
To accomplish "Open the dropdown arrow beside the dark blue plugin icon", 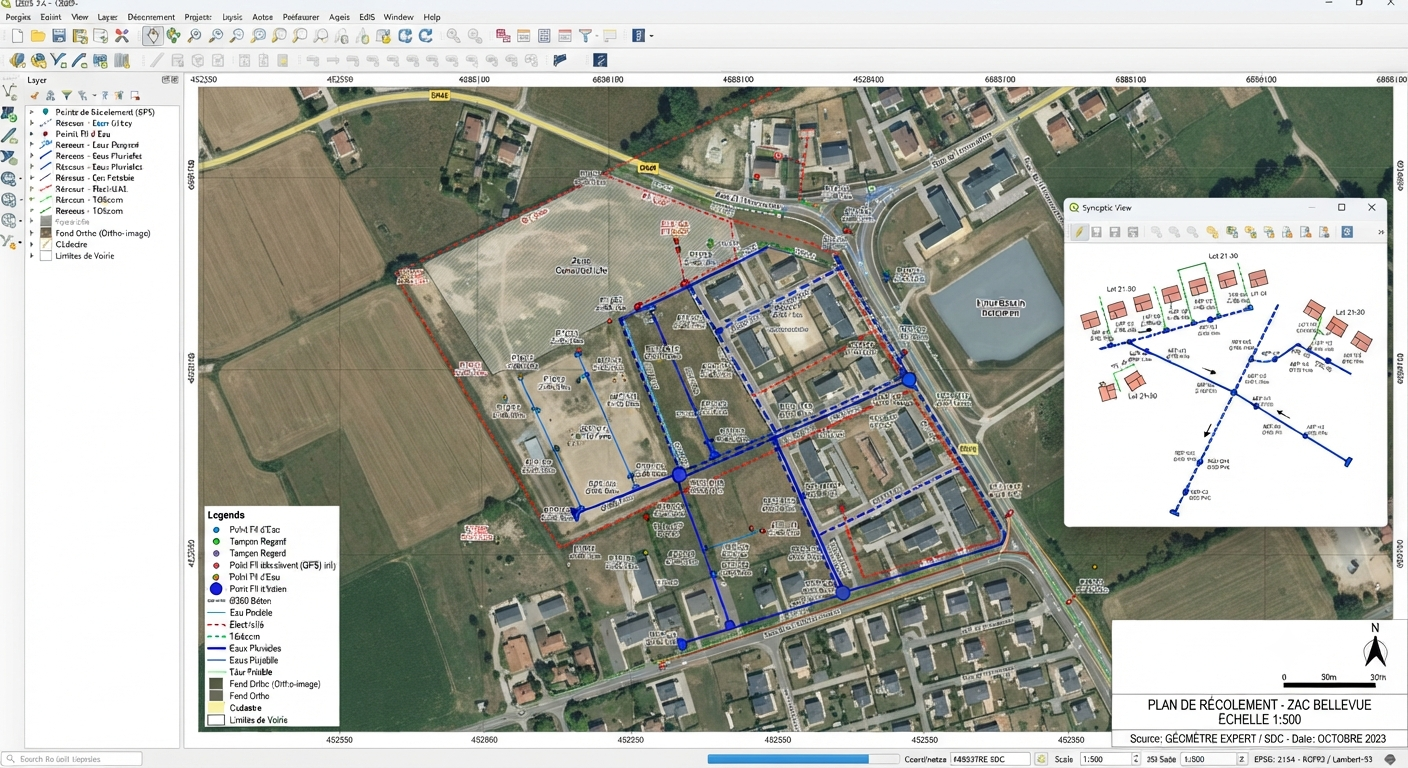I will 651,36.
